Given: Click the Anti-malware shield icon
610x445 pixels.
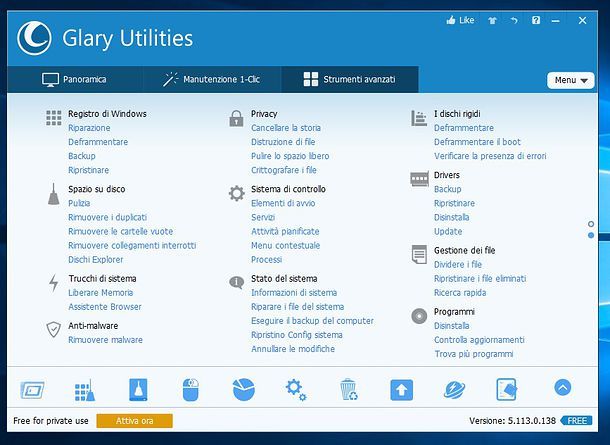Looking at the screenshot, I should 54,329.
